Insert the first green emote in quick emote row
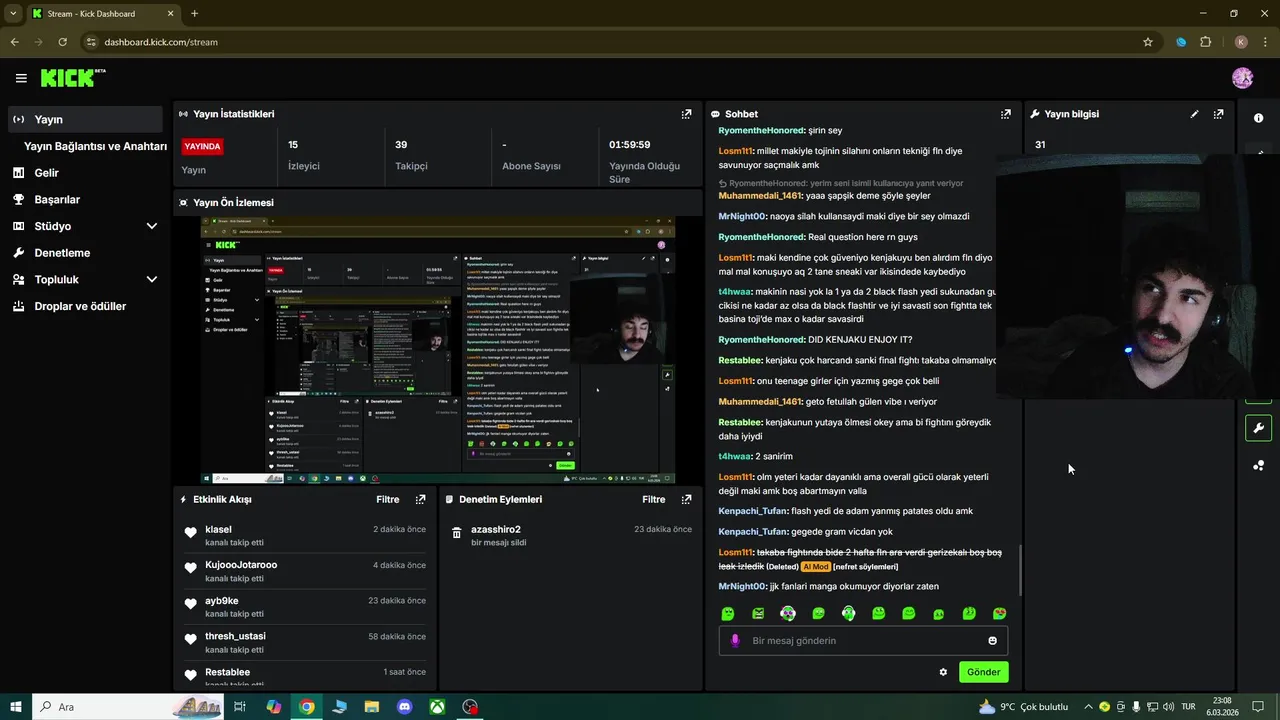 (728, 613)
